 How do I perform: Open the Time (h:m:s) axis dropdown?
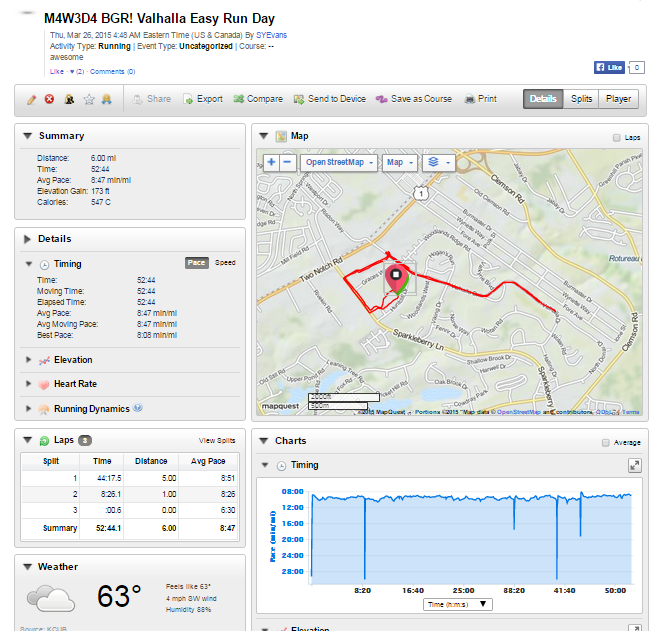[x=457, y=604]
